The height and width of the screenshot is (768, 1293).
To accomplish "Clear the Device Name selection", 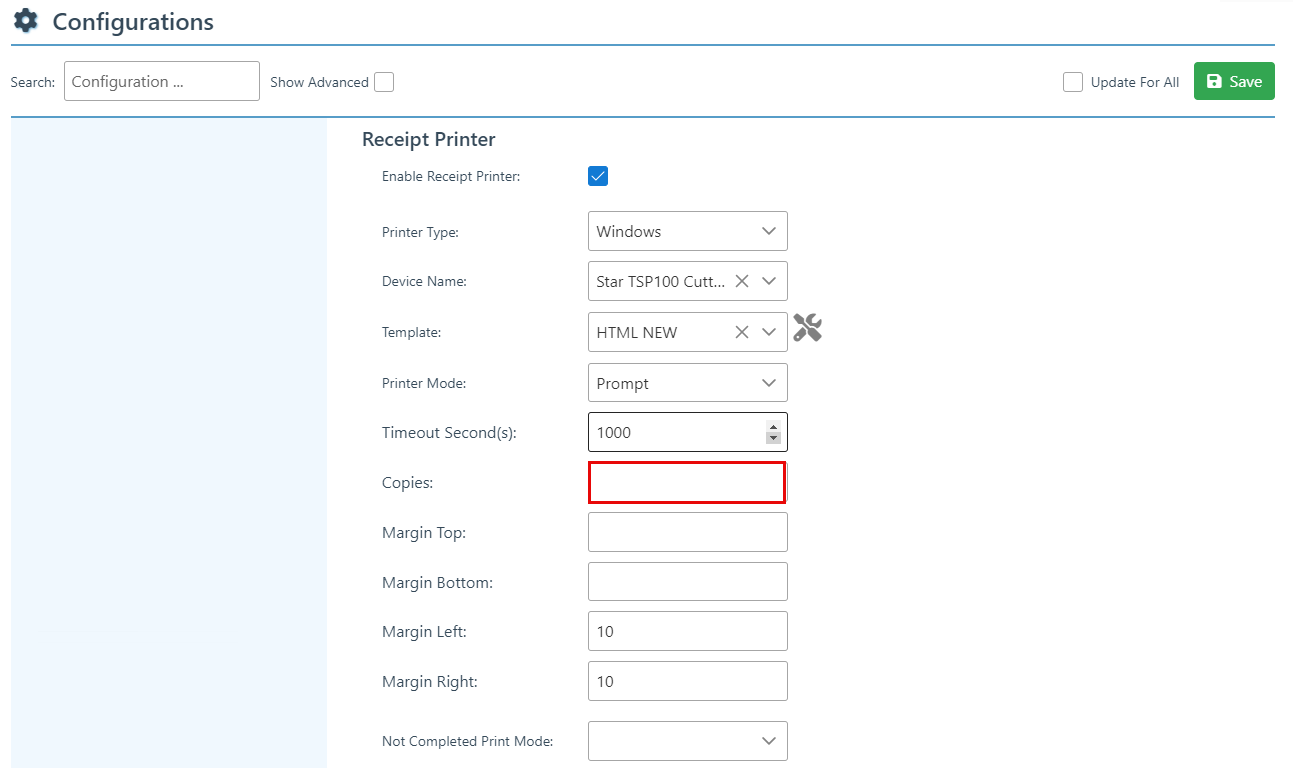I will click(742, 282).
